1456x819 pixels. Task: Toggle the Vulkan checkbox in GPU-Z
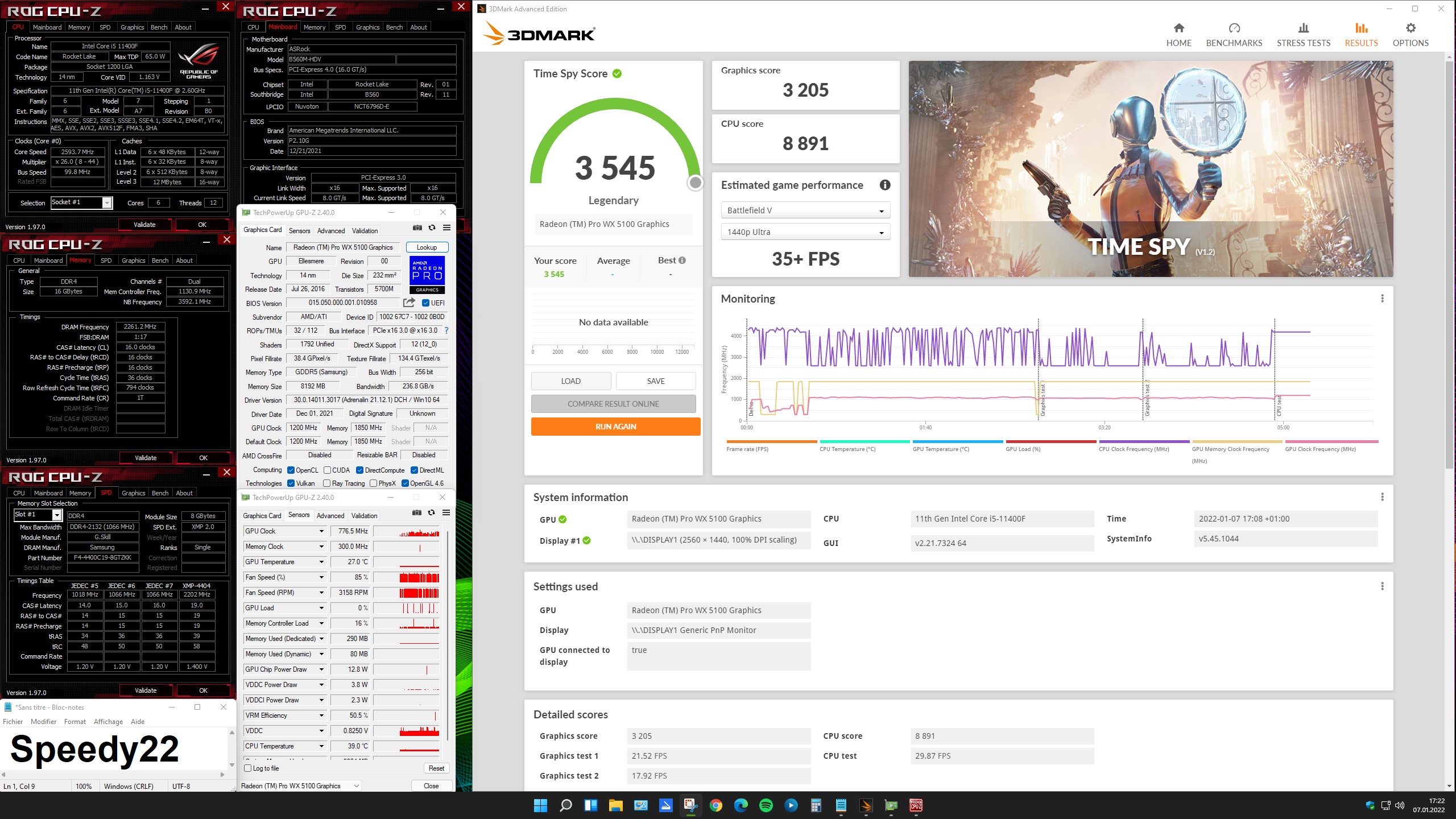[291, 483]
